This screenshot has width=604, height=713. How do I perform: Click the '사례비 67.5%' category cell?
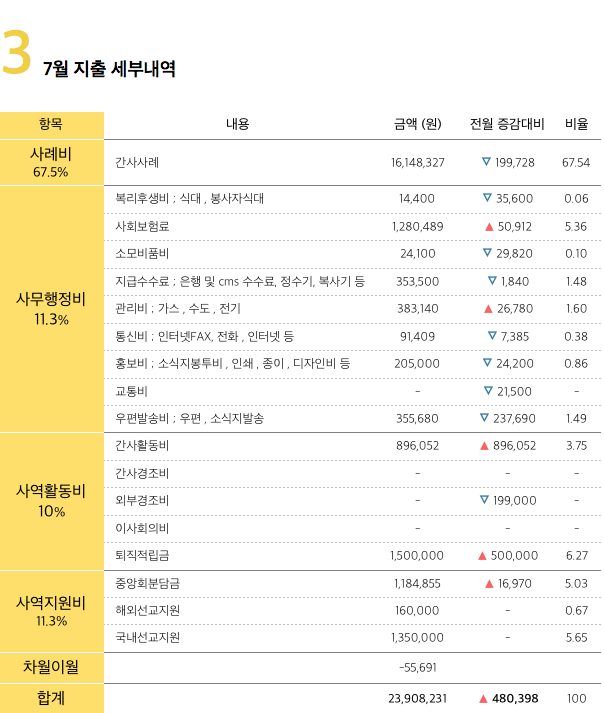tap(51, 162)
